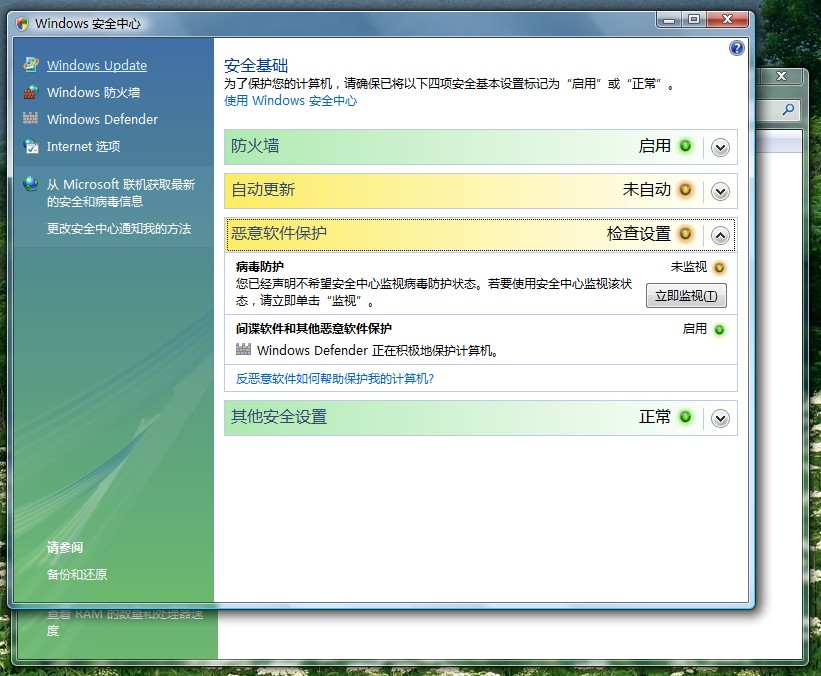Click the 防火墙 section header bar
The height and width of the screenshot is (676, 821).
tap(481, 147)
